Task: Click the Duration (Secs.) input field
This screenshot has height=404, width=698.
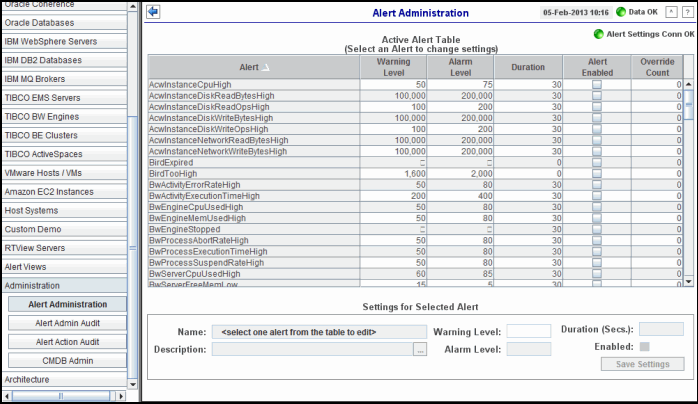Action: pos(661,329)
